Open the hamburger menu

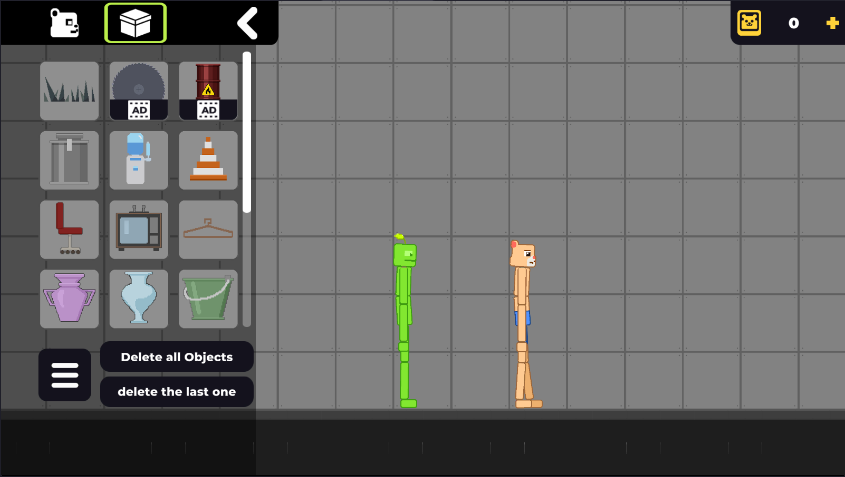tap(65, 375)
